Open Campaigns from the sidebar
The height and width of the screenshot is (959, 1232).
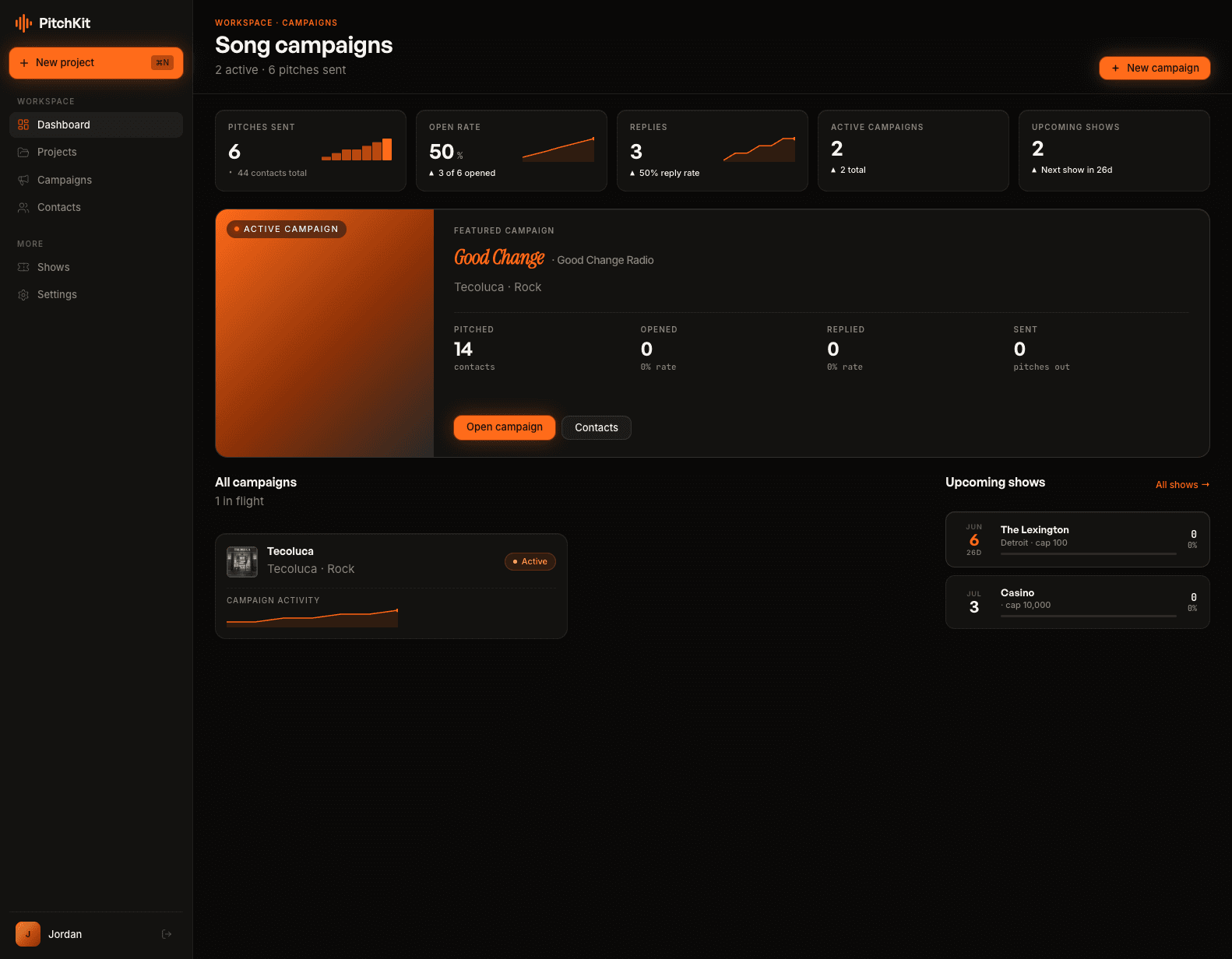pos(96,180)
